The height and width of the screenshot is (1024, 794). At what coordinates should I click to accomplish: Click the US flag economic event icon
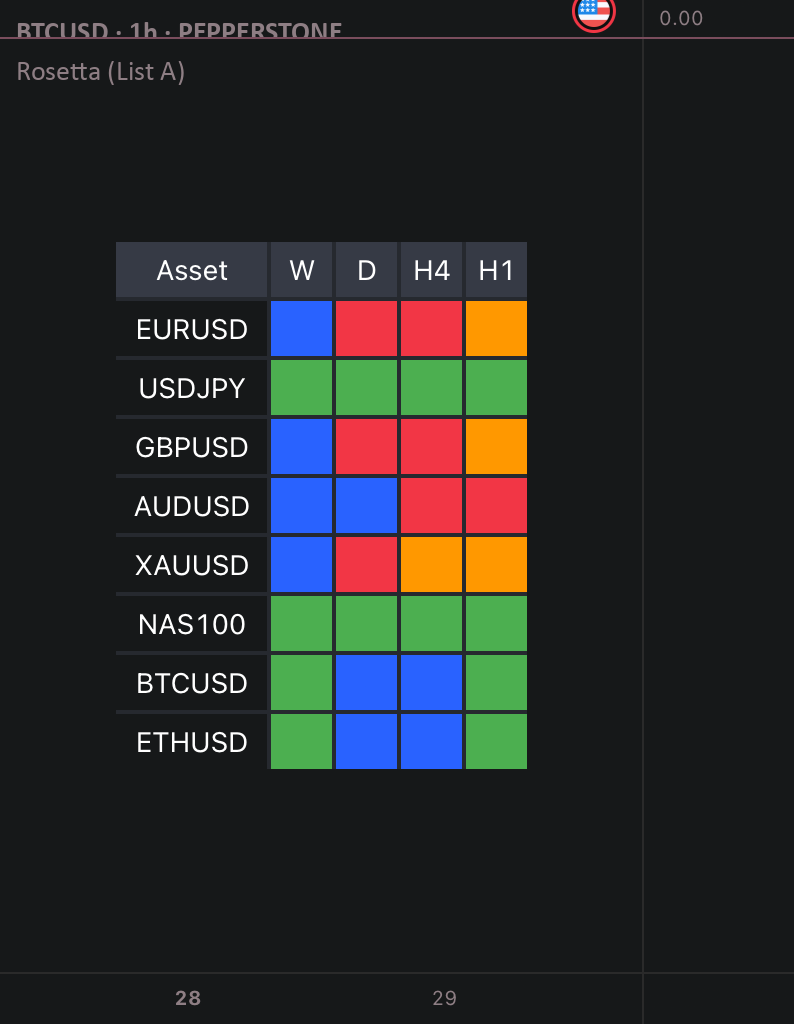(x=594, y=12)
